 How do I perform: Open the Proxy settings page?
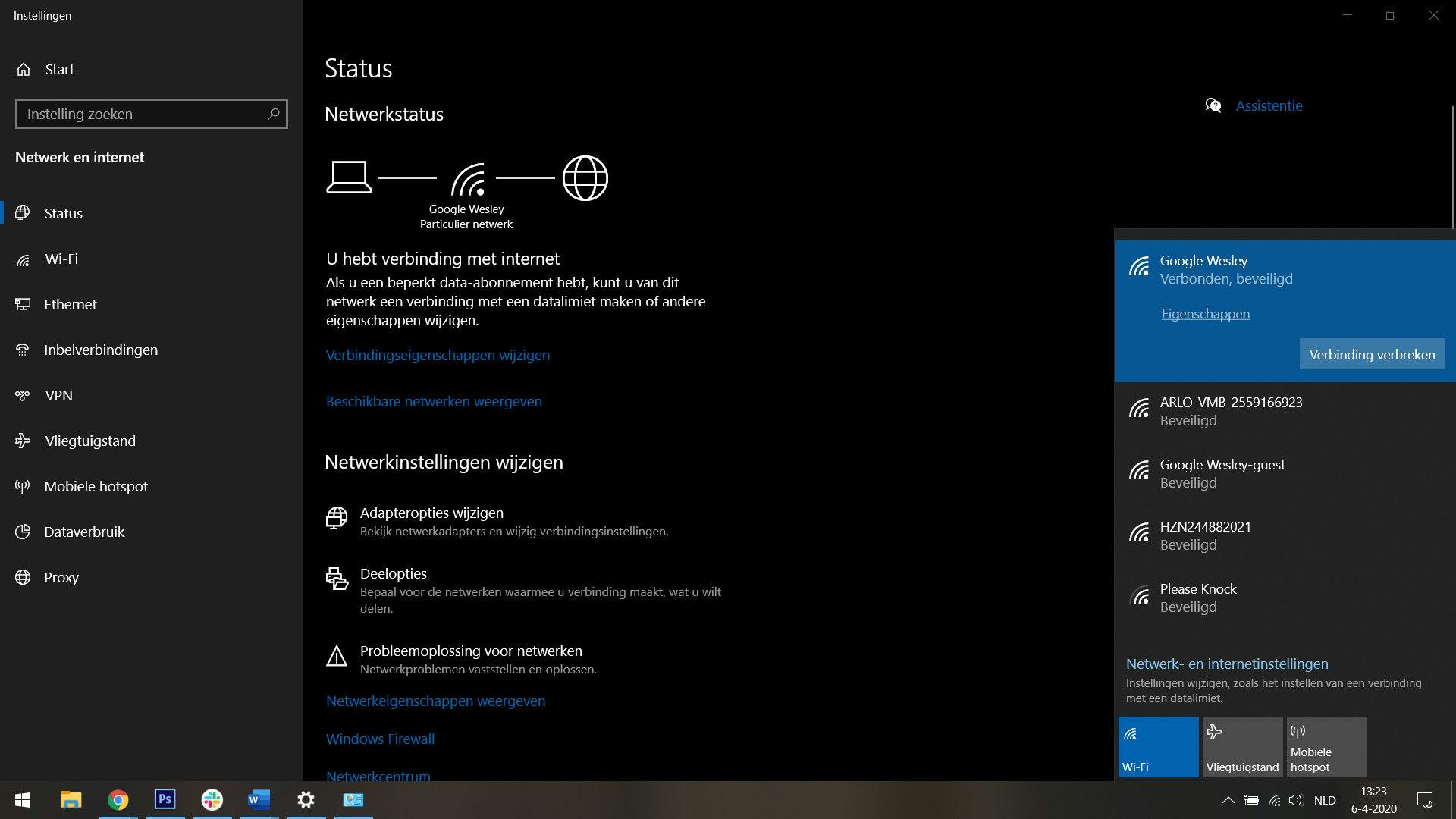(61, 577)
